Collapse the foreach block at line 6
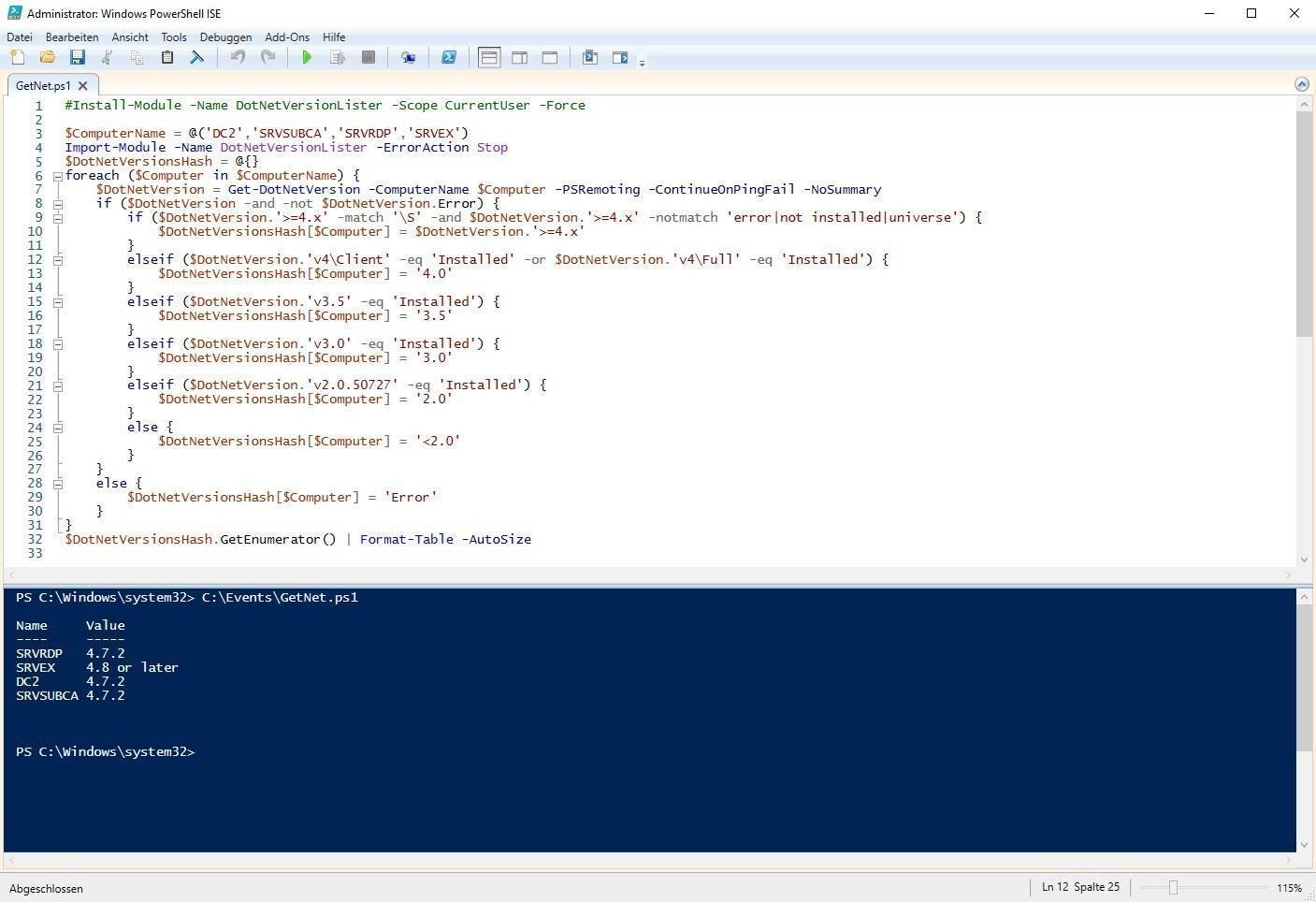This screenshot has width=1316, height=902. (57, 176)
